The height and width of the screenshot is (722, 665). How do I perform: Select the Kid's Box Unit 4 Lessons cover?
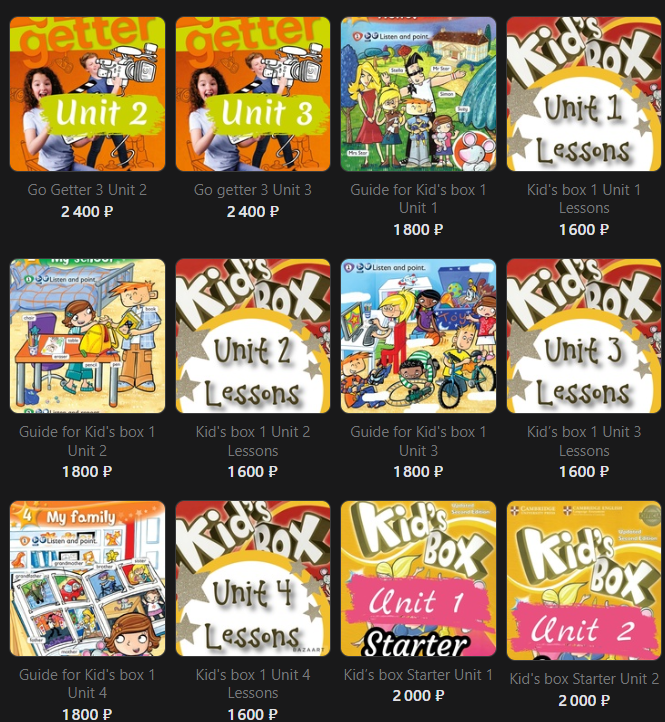[253, 578]
